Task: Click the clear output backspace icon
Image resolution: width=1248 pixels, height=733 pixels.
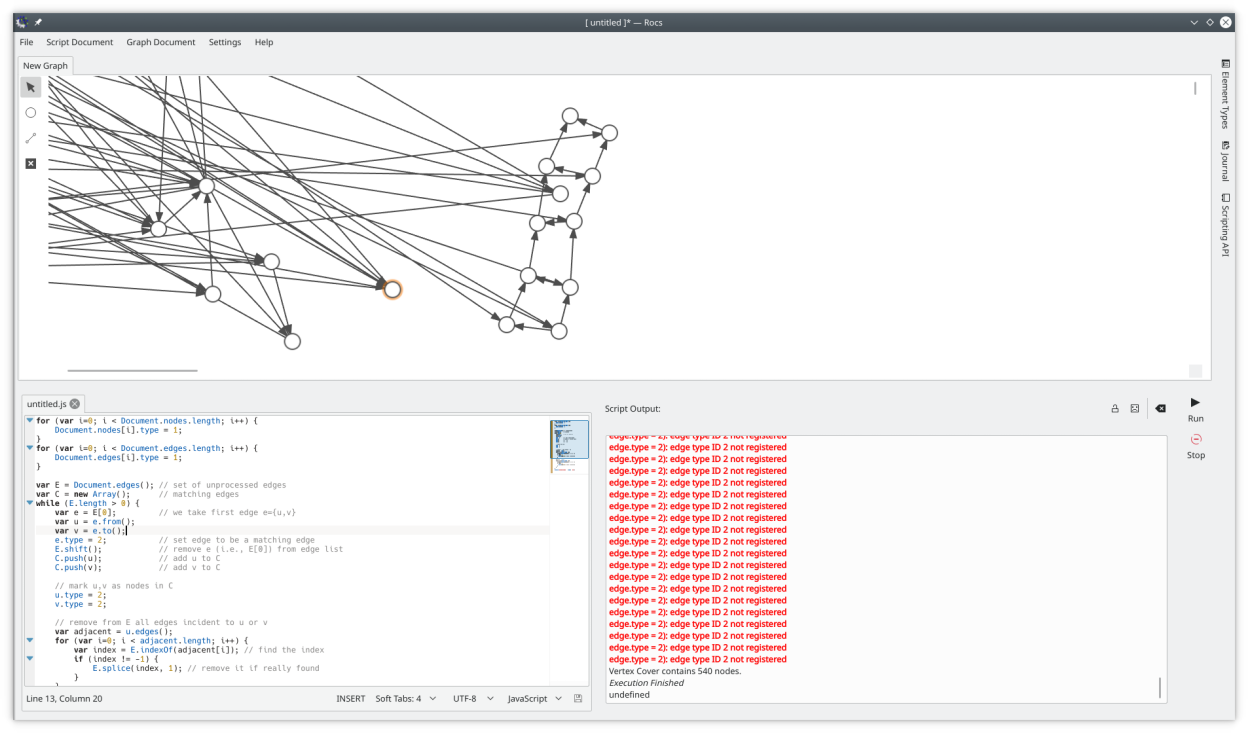Action: (x=1160, y=408)
